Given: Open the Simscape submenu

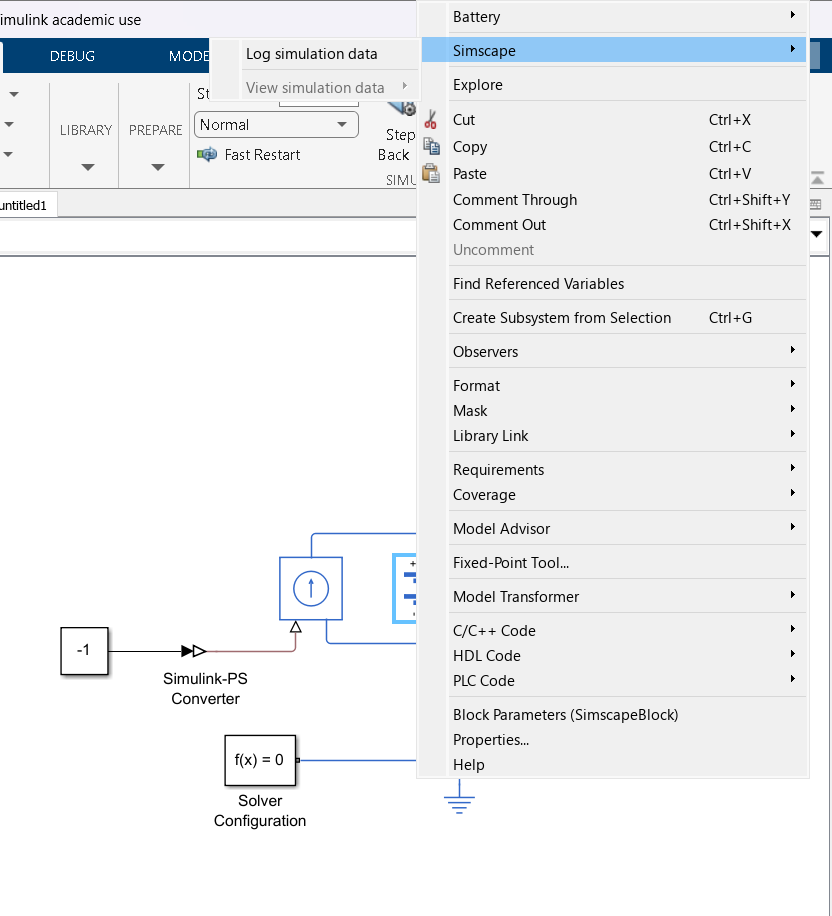Looking at the screenshot, I should [x=613, y=50].
